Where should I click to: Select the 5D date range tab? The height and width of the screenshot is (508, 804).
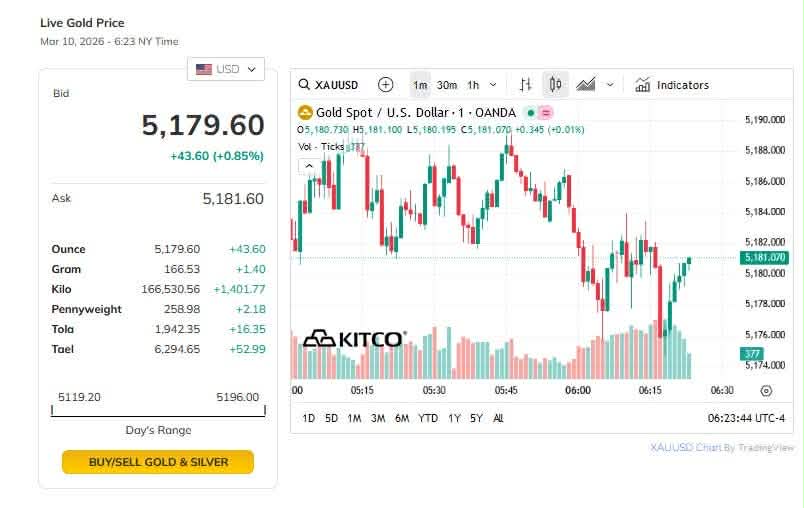331,418
